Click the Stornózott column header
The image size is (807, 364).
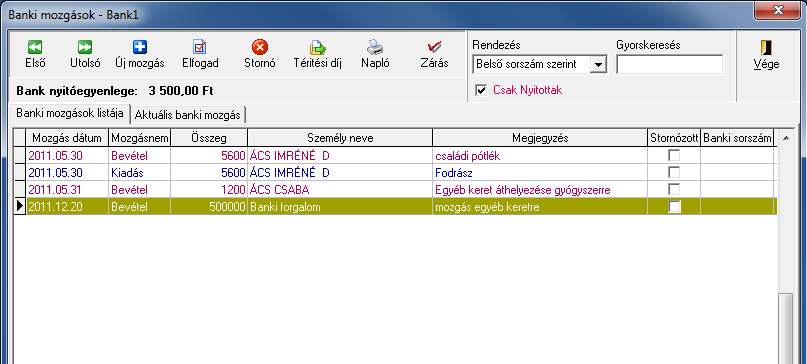(674, 137)
